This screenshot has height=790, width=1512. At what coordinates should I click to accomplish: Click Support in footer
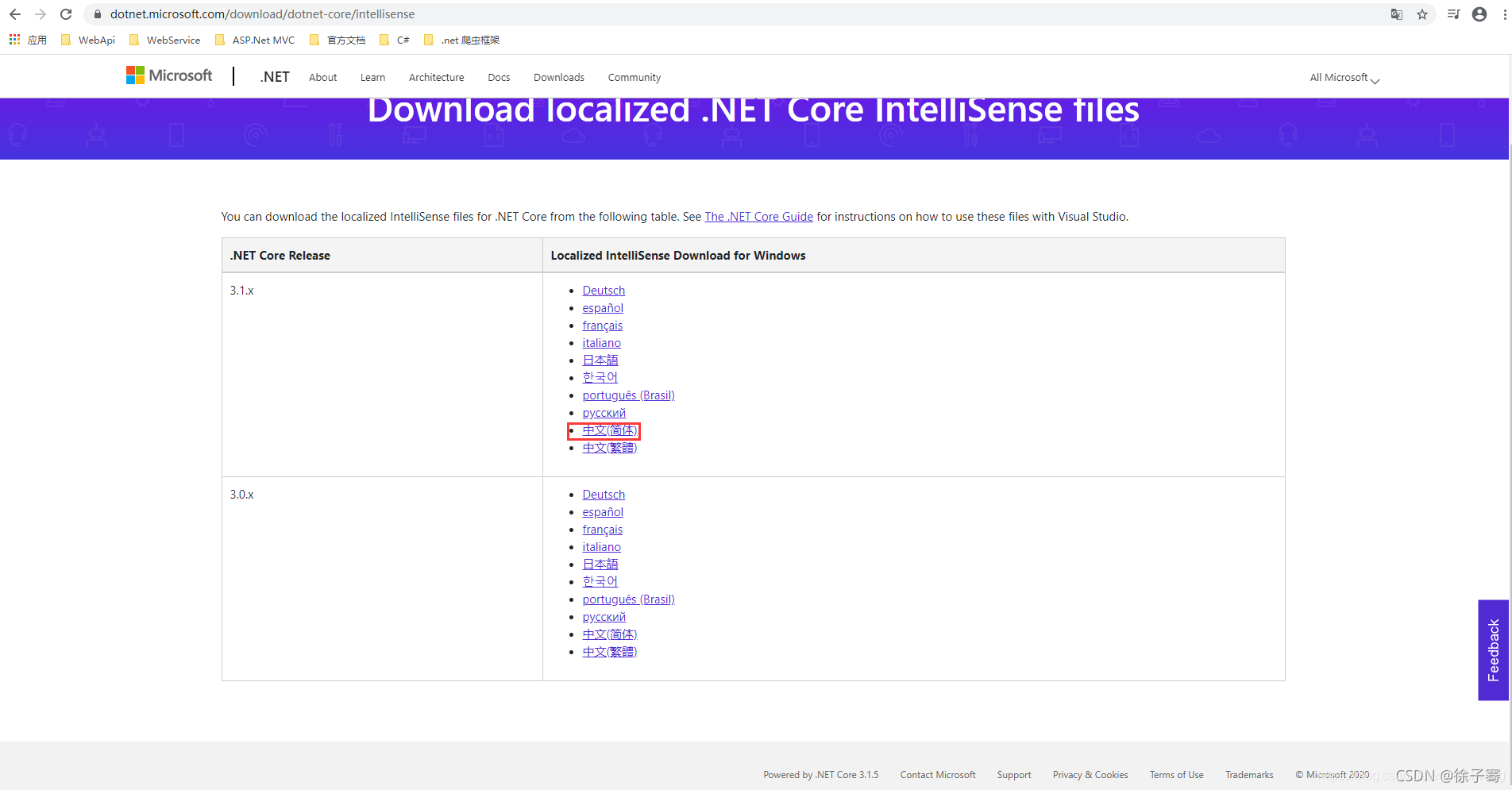click(x=1014, y=775)
